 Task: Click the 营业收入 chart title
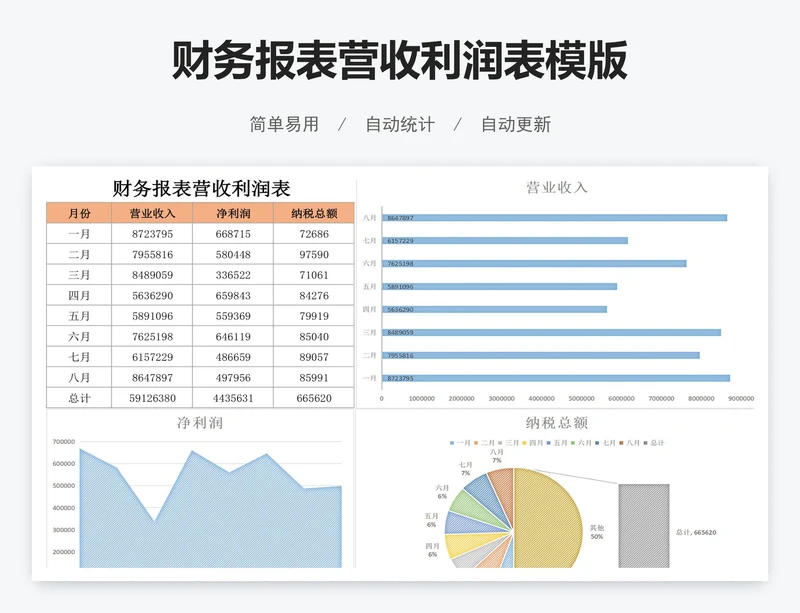[557, 187]
